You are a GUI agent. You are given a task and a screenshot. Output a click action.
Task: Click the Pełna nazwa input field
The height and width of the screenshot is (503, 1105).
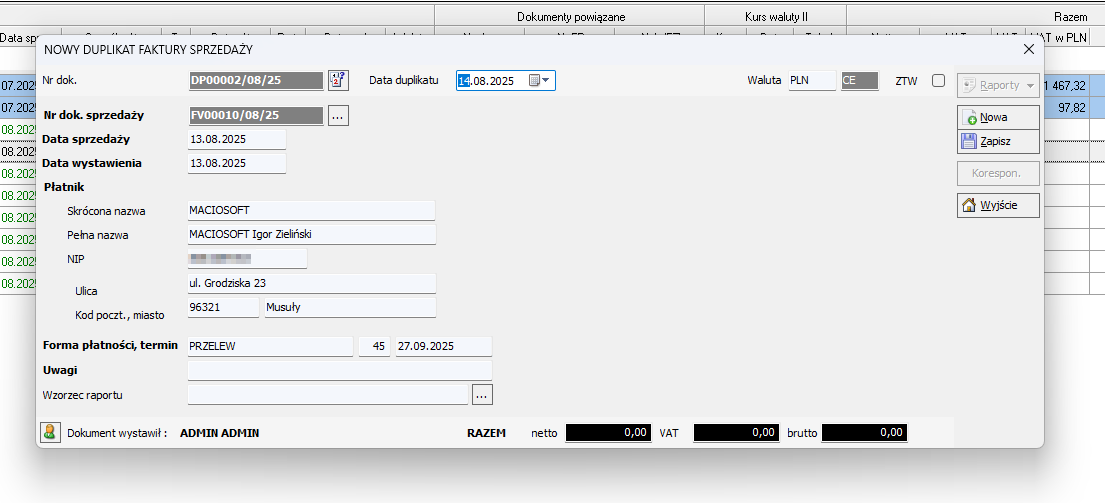point(311,234)
